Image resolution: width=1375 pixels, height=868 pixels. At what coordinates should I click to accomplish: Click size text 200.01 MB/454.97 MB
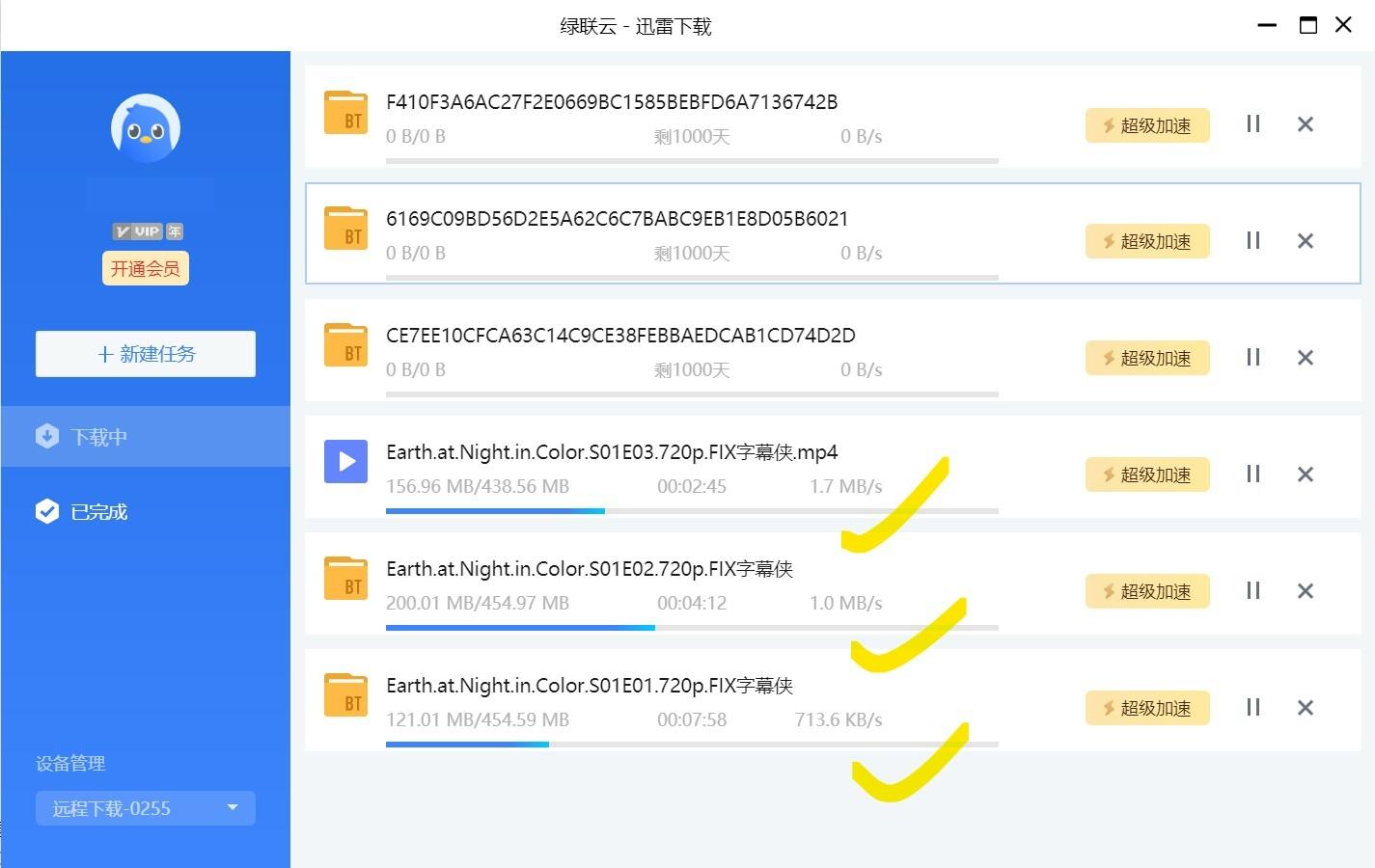pos(478,603)
